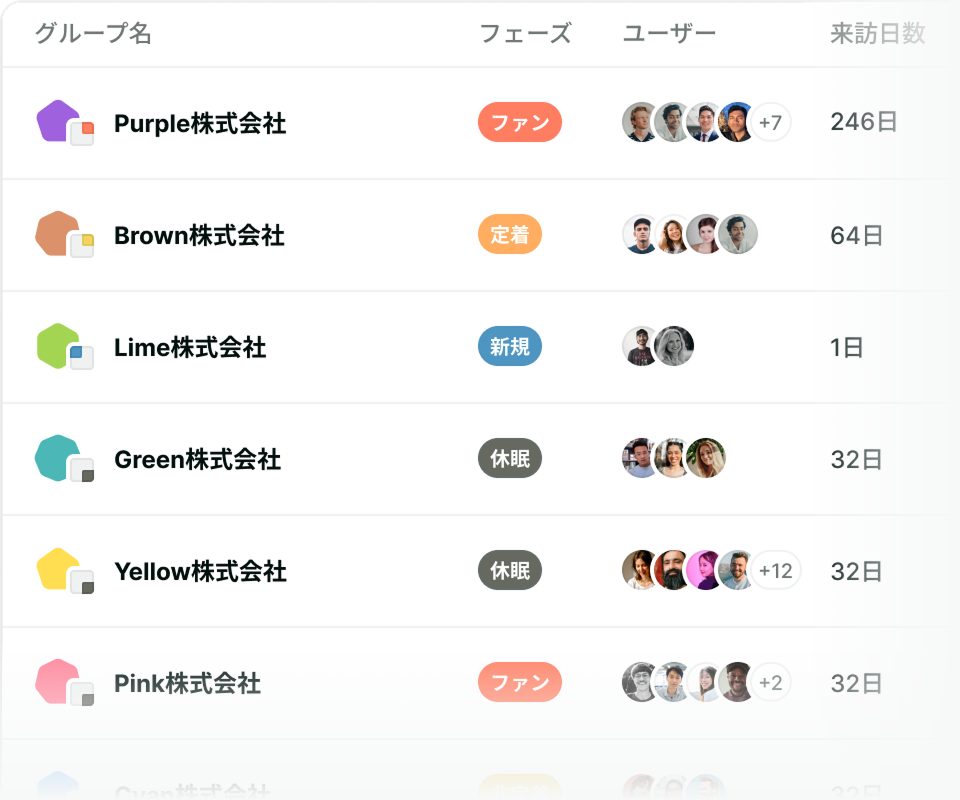Expand the +12 users badge for Yellow株式会社
This screenshot has height=800, width=960.
(x=775, y=571)
